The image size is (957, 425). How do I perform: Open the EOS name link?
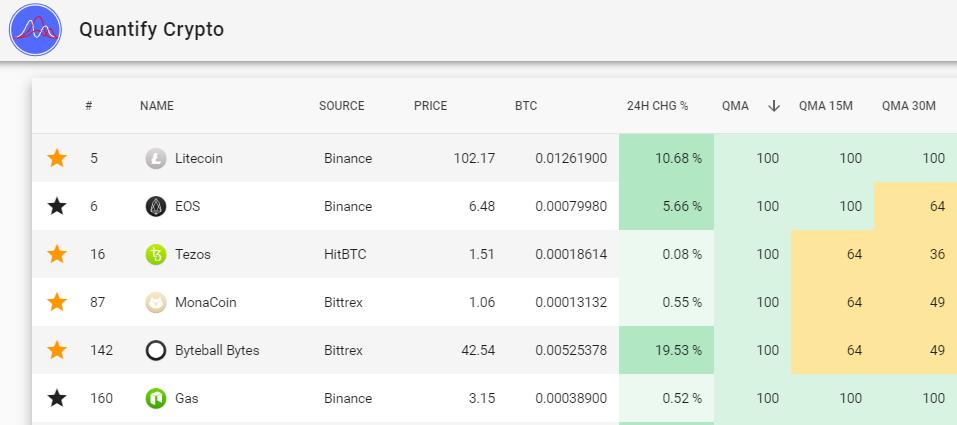pos(187,206)
